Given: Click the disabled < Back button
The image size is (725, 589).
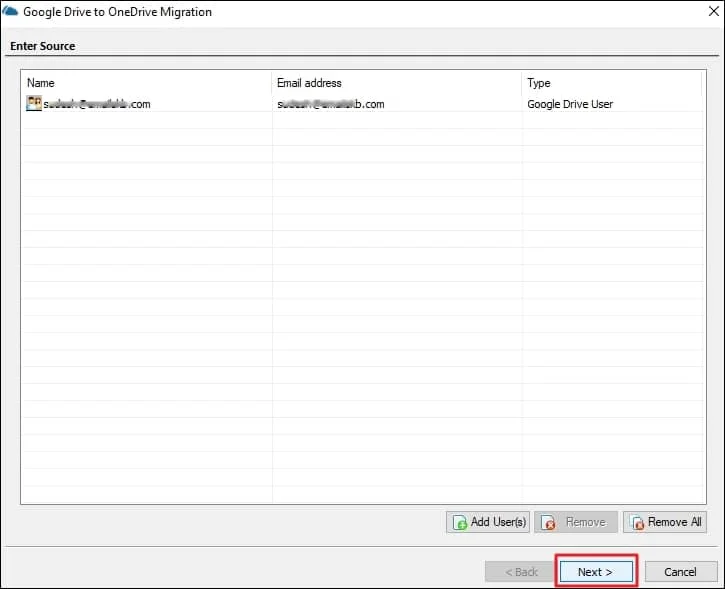Looking at the screenshot, I should pos(521,572).
